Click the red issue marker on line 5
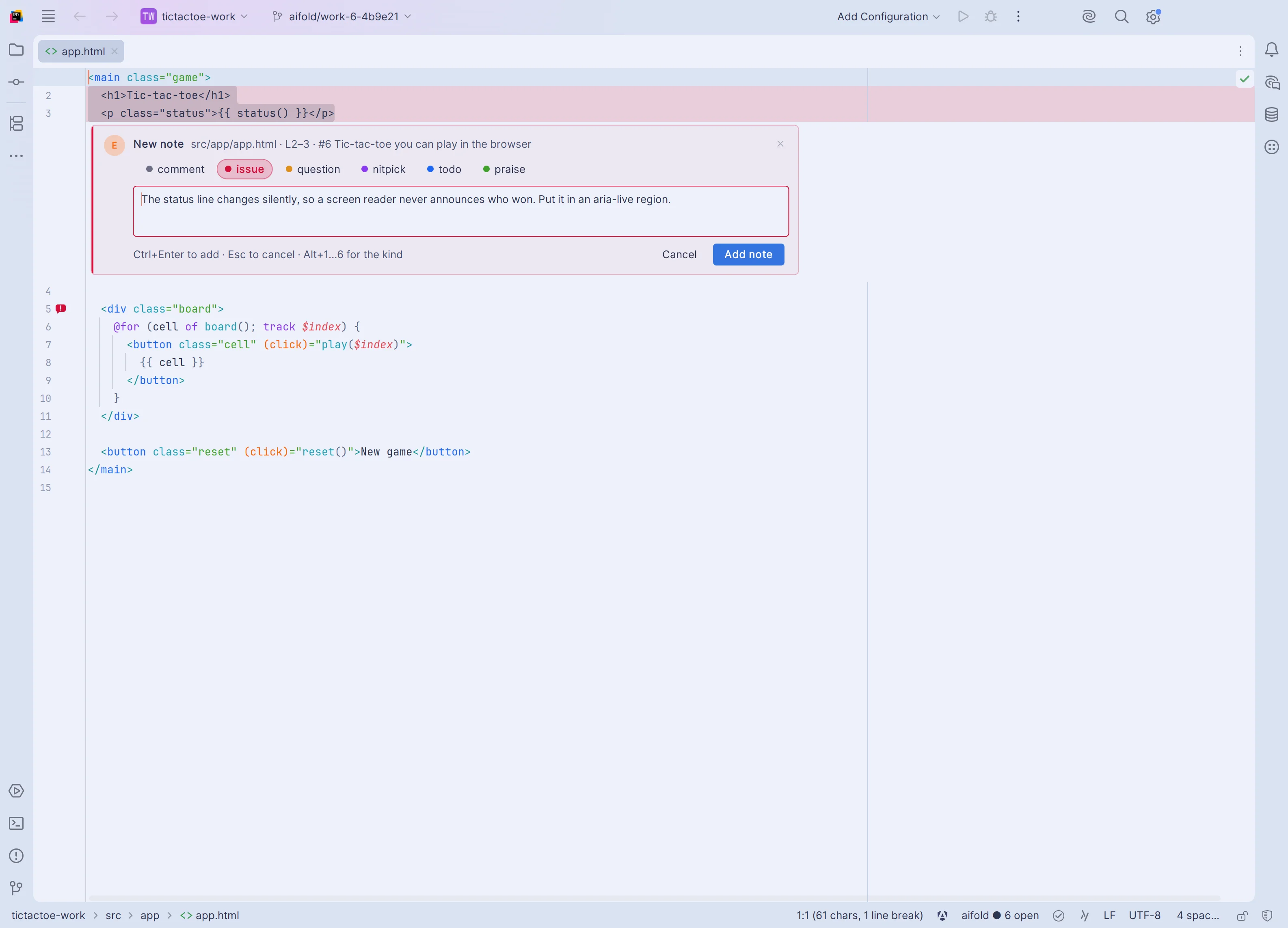This screenshot has width=1288, height=928. 61,308
